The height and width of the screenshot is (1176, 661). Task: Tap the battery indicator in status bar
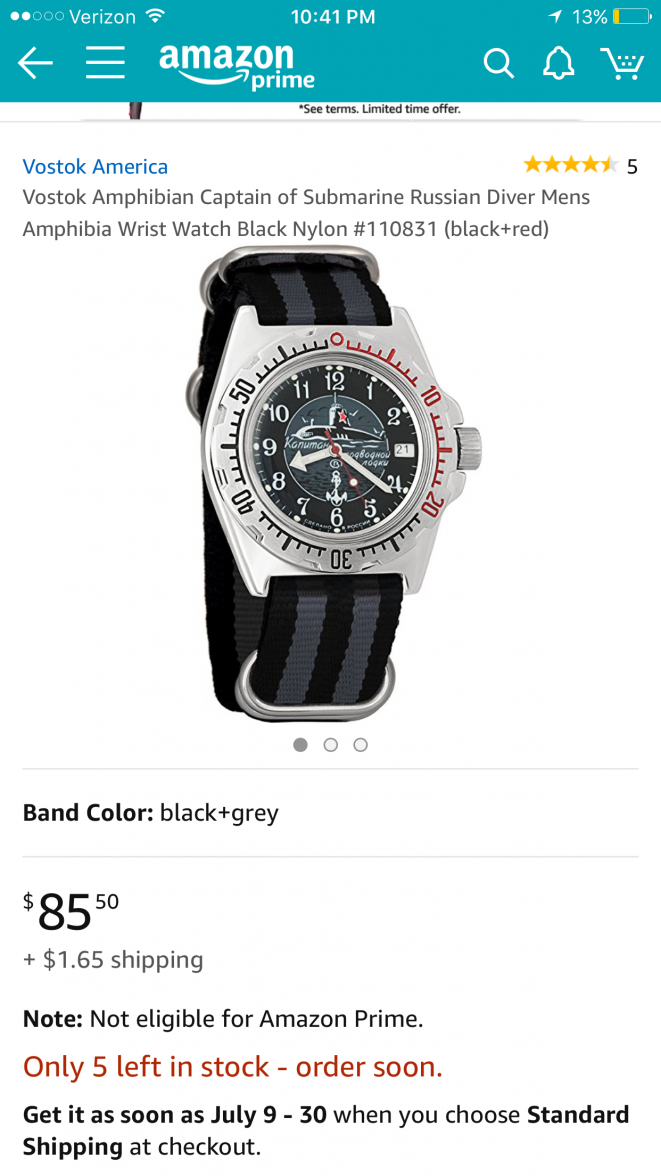(x=631, y=16)
